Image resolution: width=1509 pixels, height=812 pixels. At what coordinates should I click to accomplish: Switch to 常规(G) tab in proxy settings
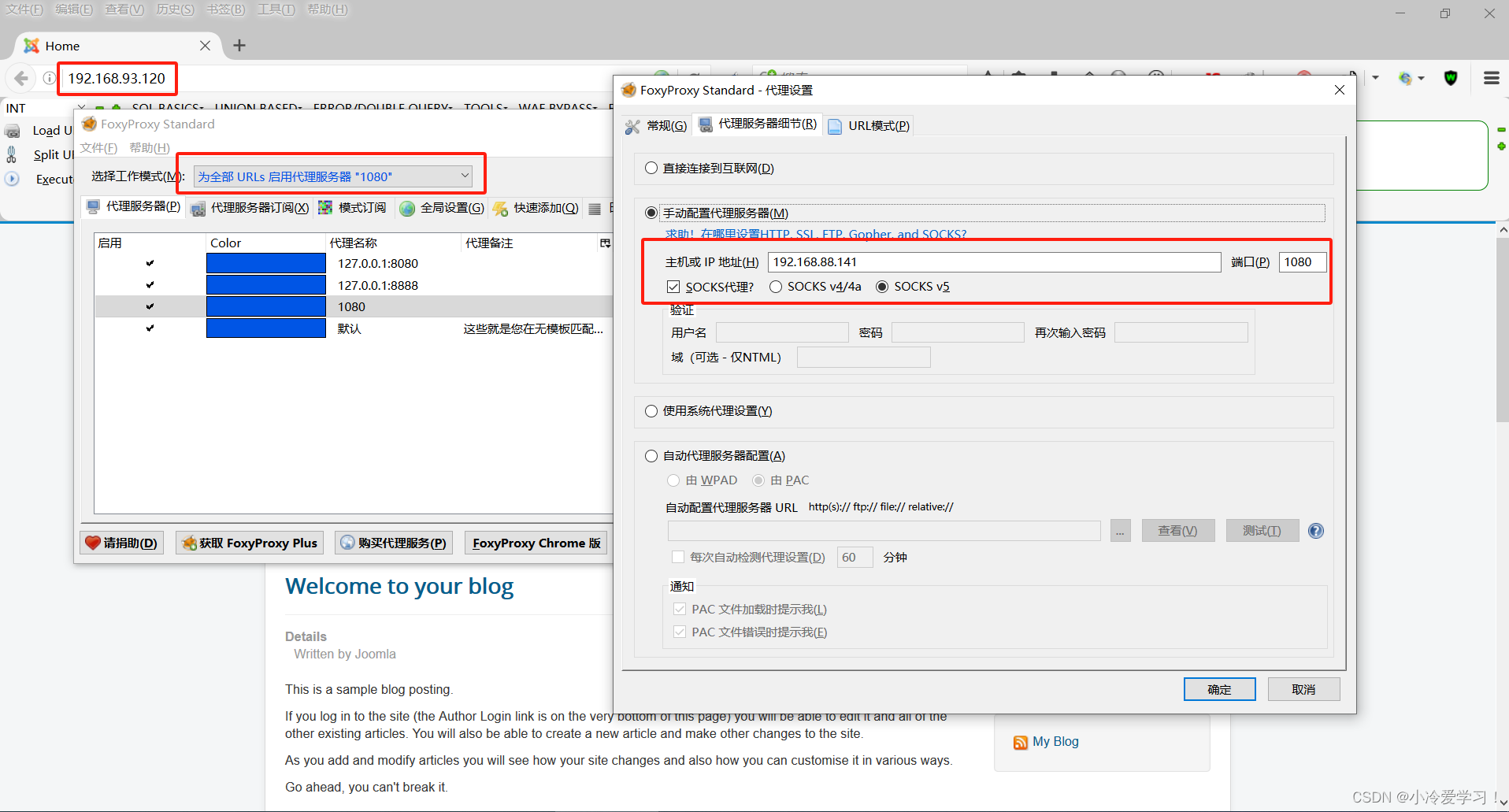657,125
